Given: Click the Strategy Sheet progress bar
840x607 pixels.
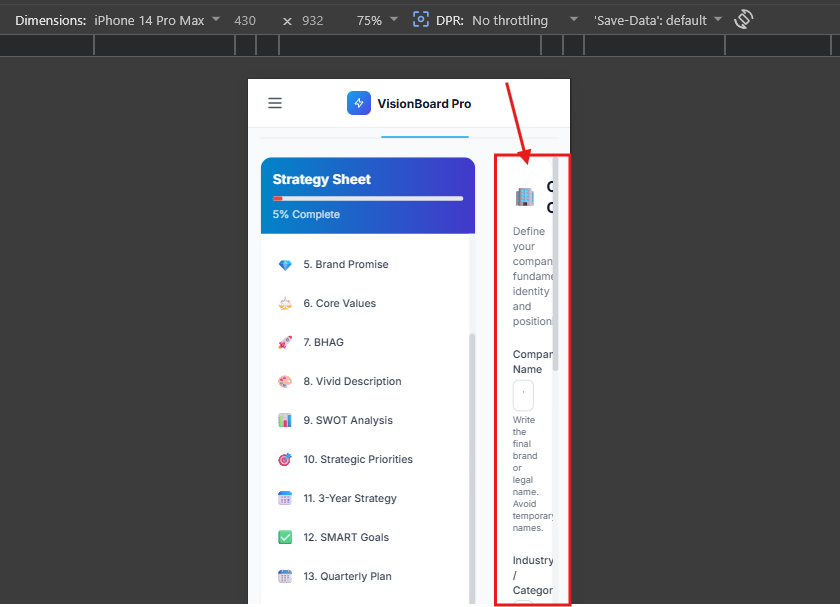Looking at the screenshot, I should click(368, 198).
